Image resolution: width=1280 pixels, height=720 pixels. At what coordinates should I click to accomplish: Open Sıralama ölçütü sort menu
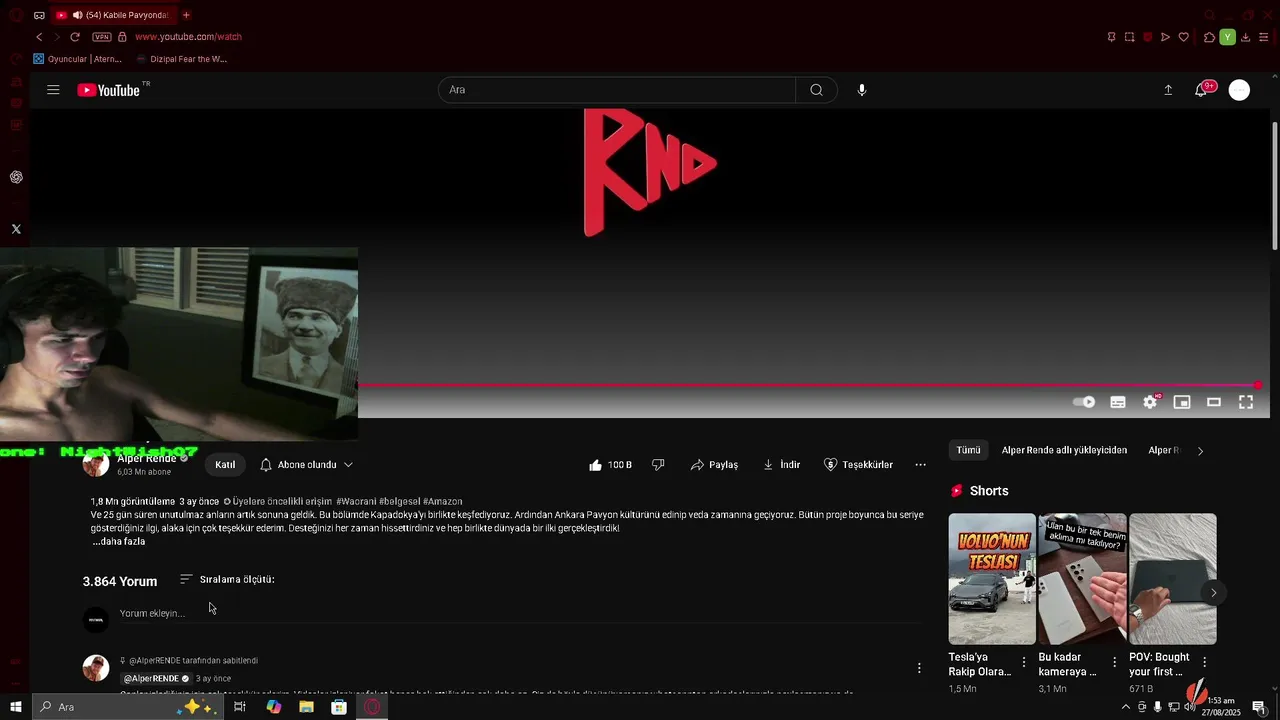pyautogui.click(x=227, y=580)
